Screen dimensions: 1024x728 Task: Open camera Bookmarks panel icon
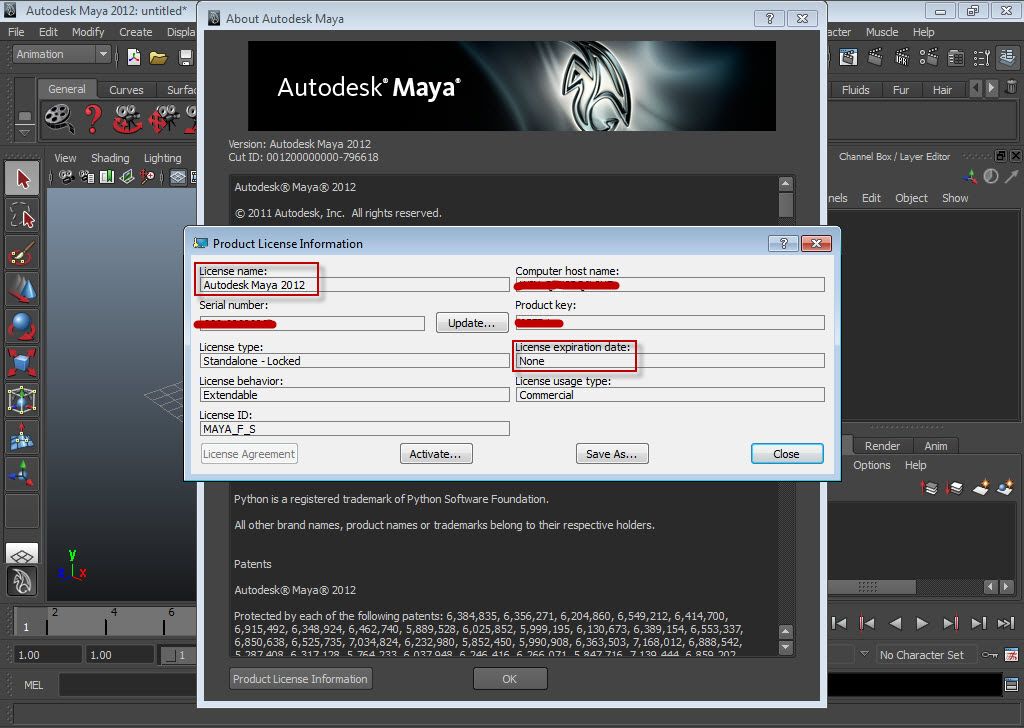pos(106,177)
